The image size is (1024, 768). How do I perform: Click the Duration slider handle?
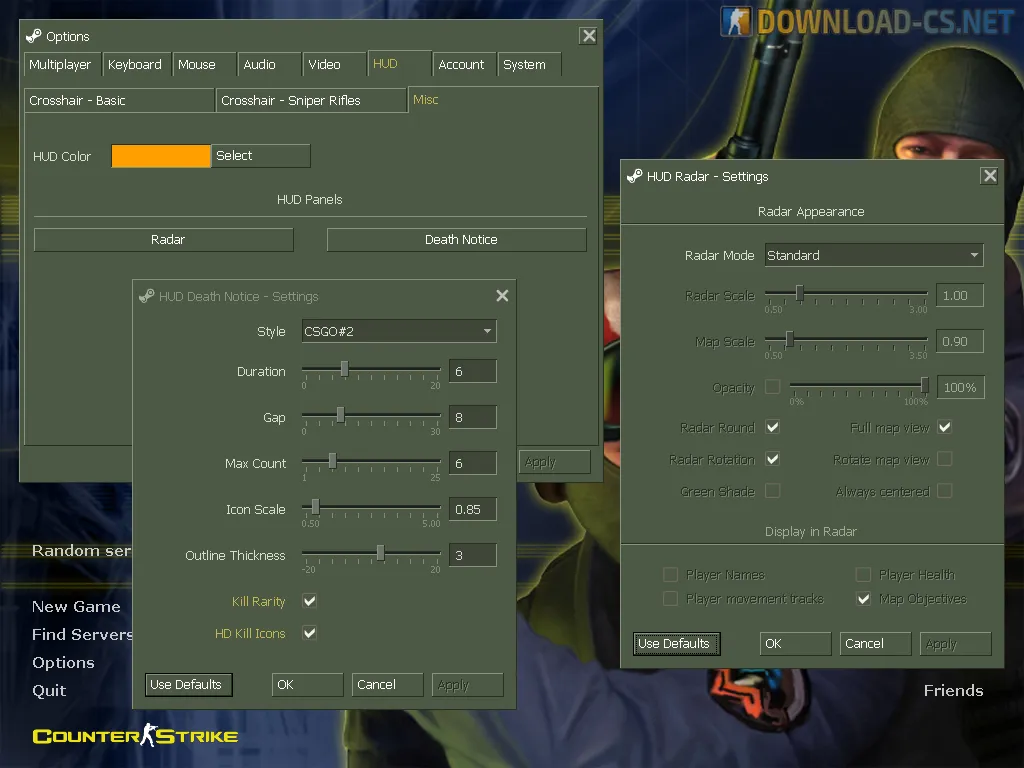[344, 369]
